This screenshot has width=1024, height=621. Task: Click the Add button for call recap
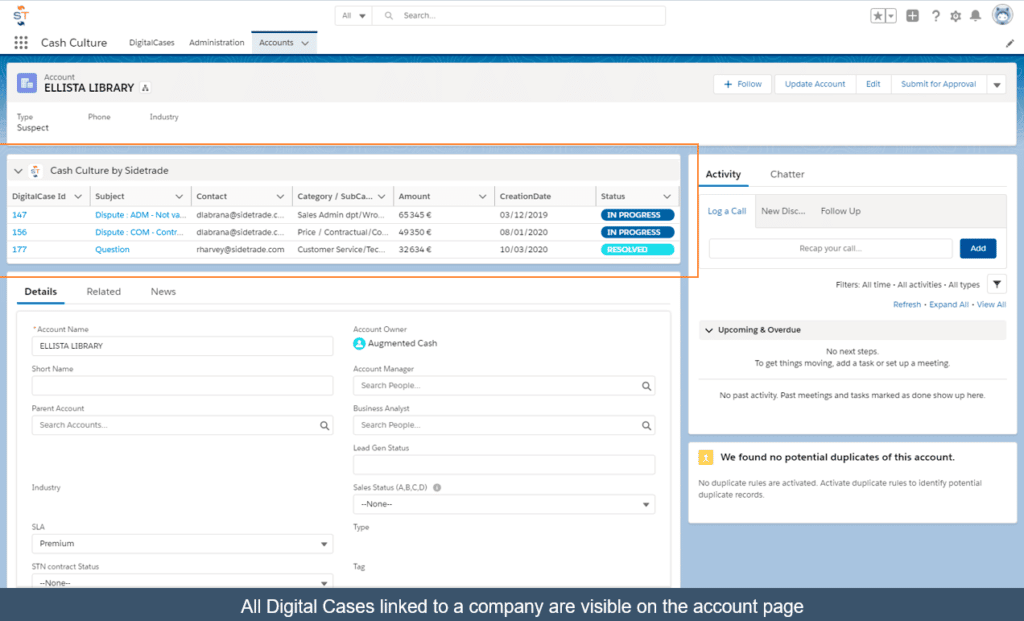[978, 248]
